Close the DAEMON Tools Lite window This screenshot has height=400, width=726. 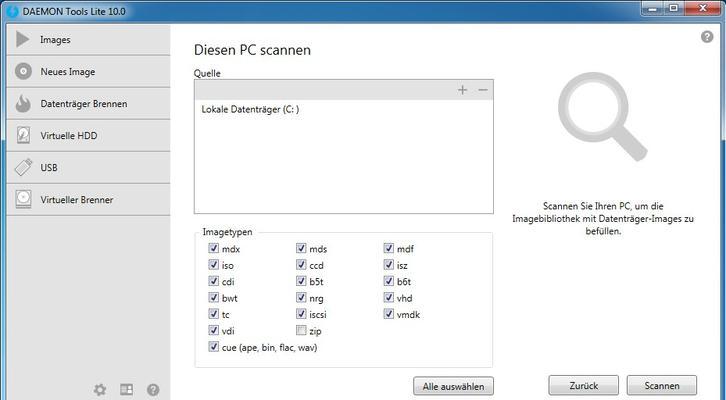pos(703,8)
